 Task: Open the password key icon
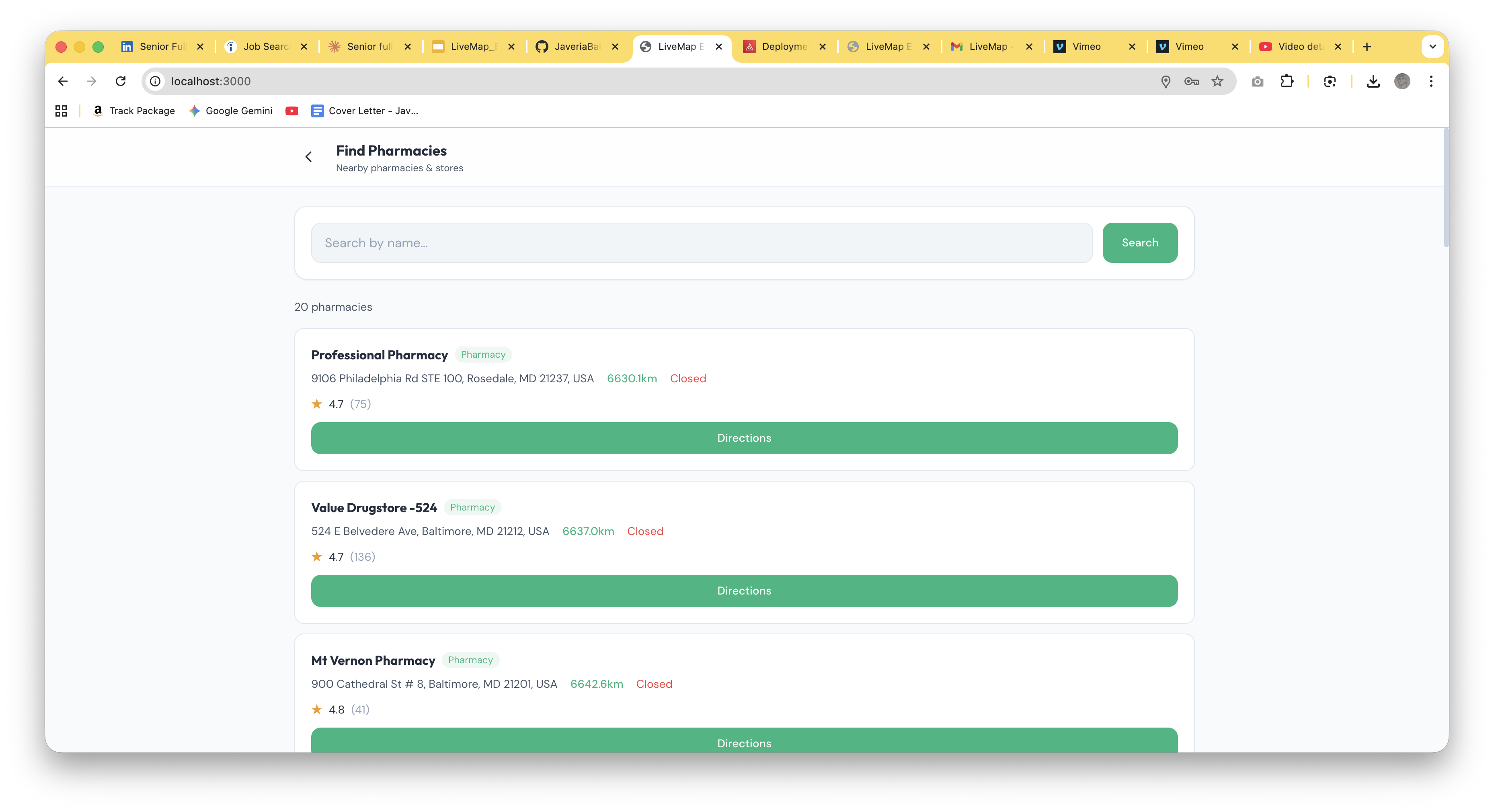click(x=1191, y=81)
